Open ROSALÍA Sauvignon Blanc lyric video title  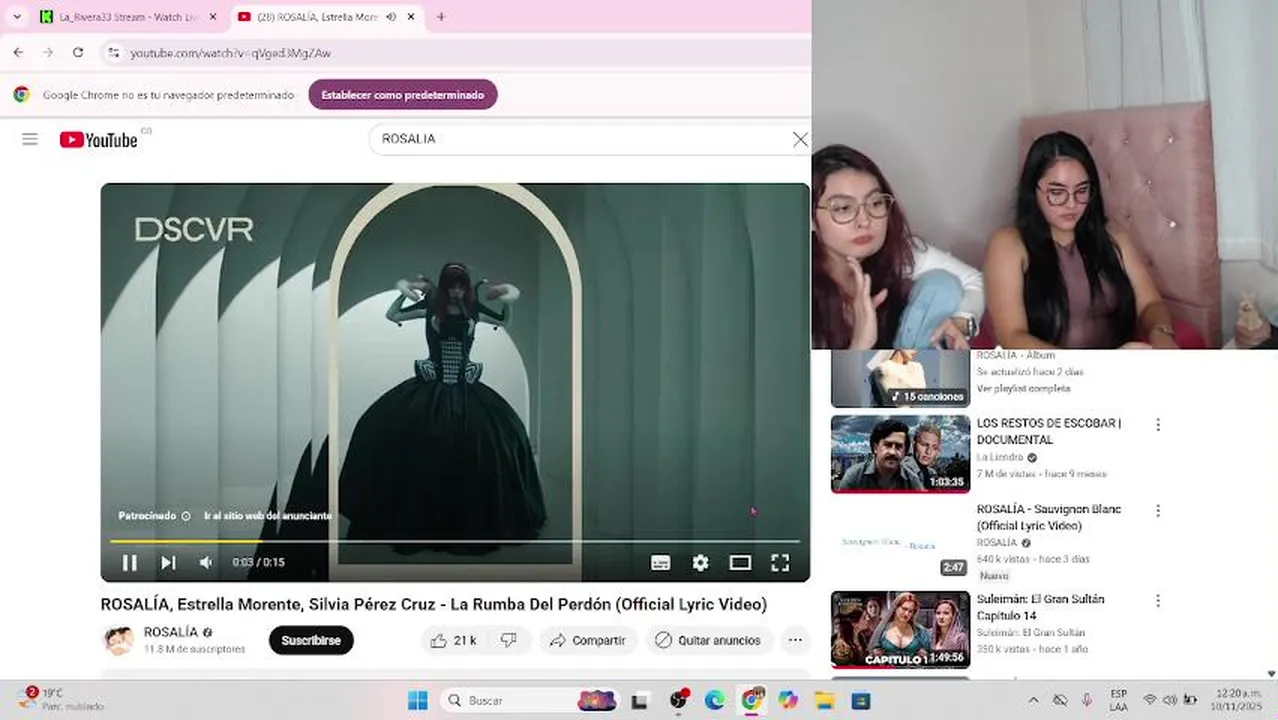point(1049,517)
